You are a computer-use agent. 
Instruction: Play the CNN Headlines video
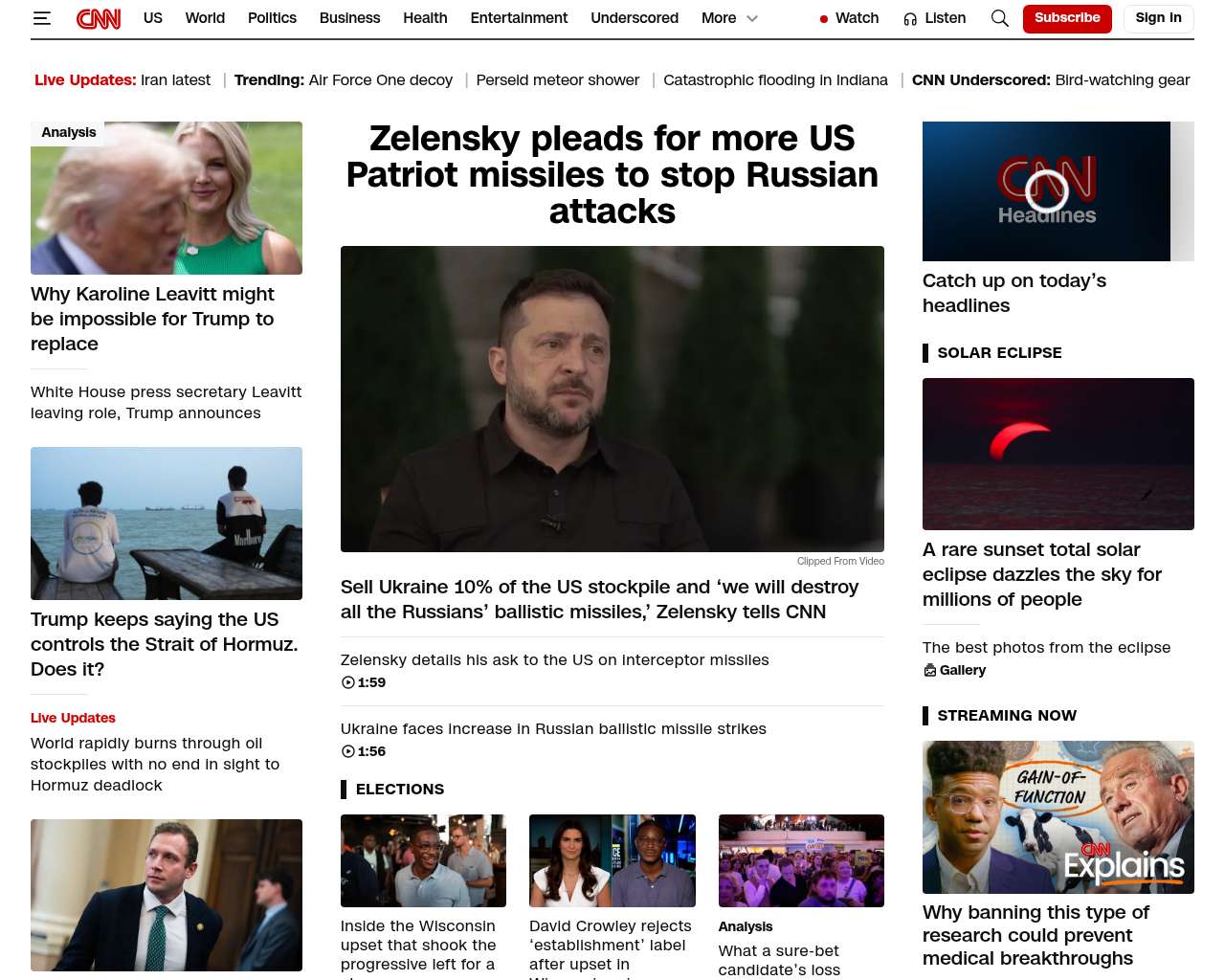click(1047, 191)
